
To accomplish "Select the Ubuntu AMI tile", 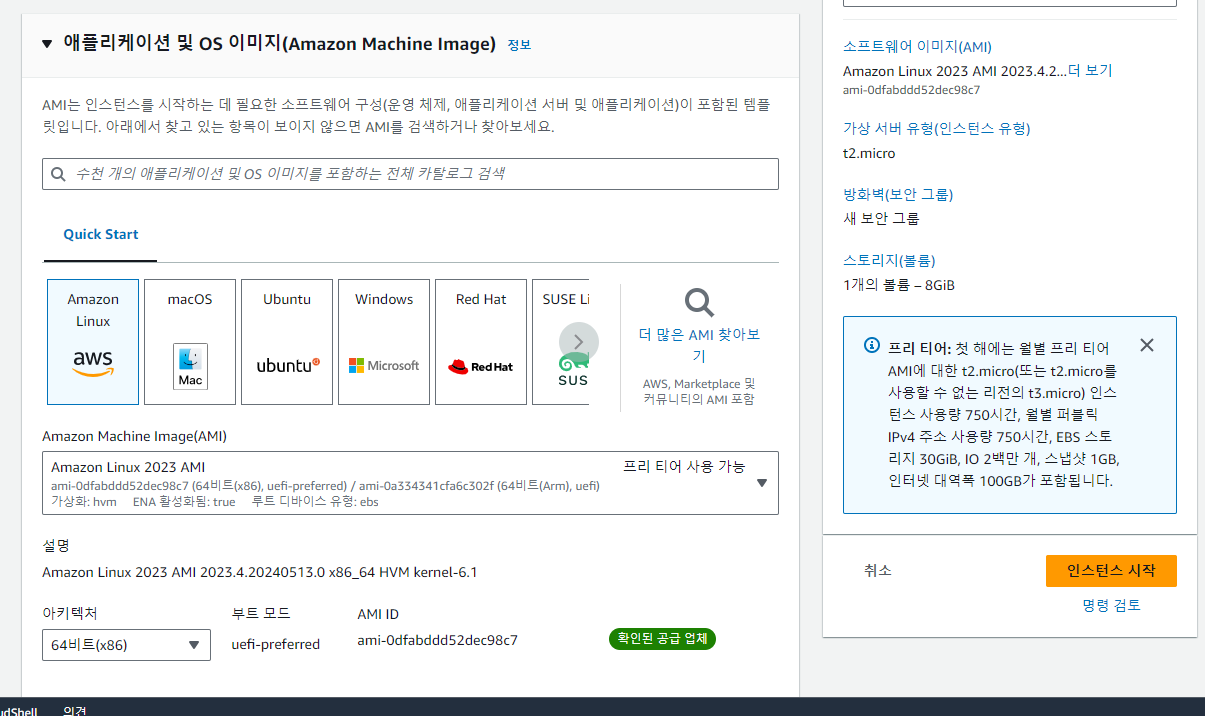I will pos(287,342).
